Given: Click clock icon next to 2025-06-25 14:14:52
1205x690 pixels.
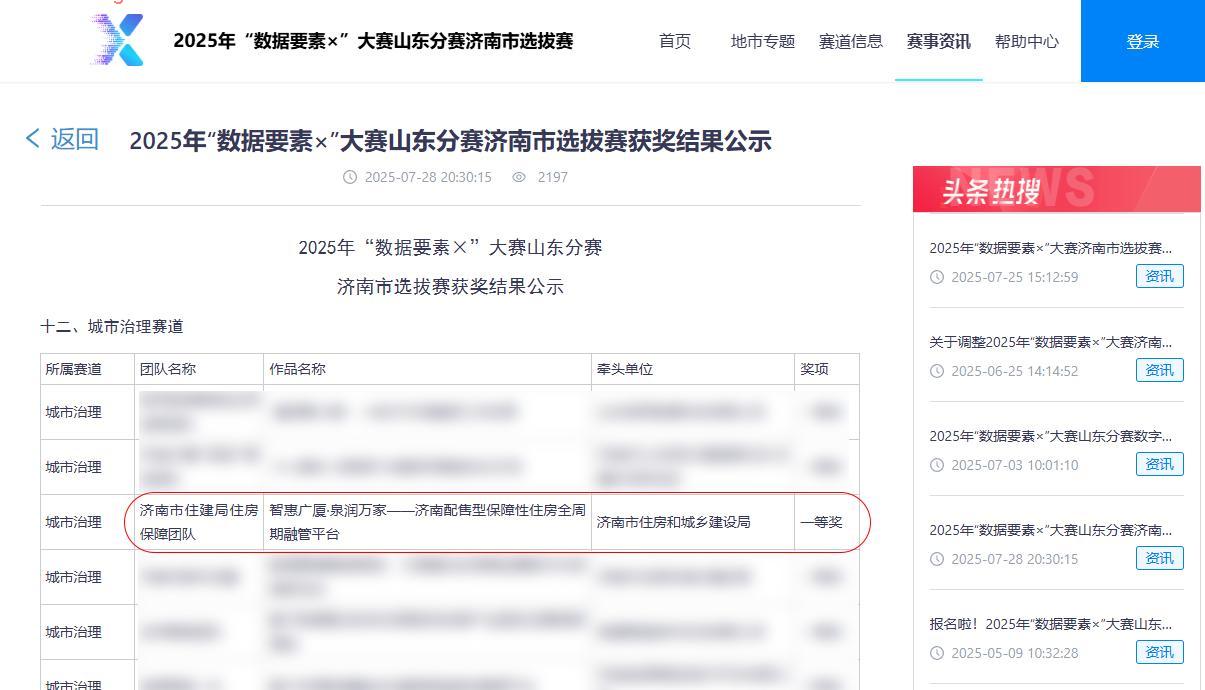Looking at the screenshot, I should [x=937, y=371].
